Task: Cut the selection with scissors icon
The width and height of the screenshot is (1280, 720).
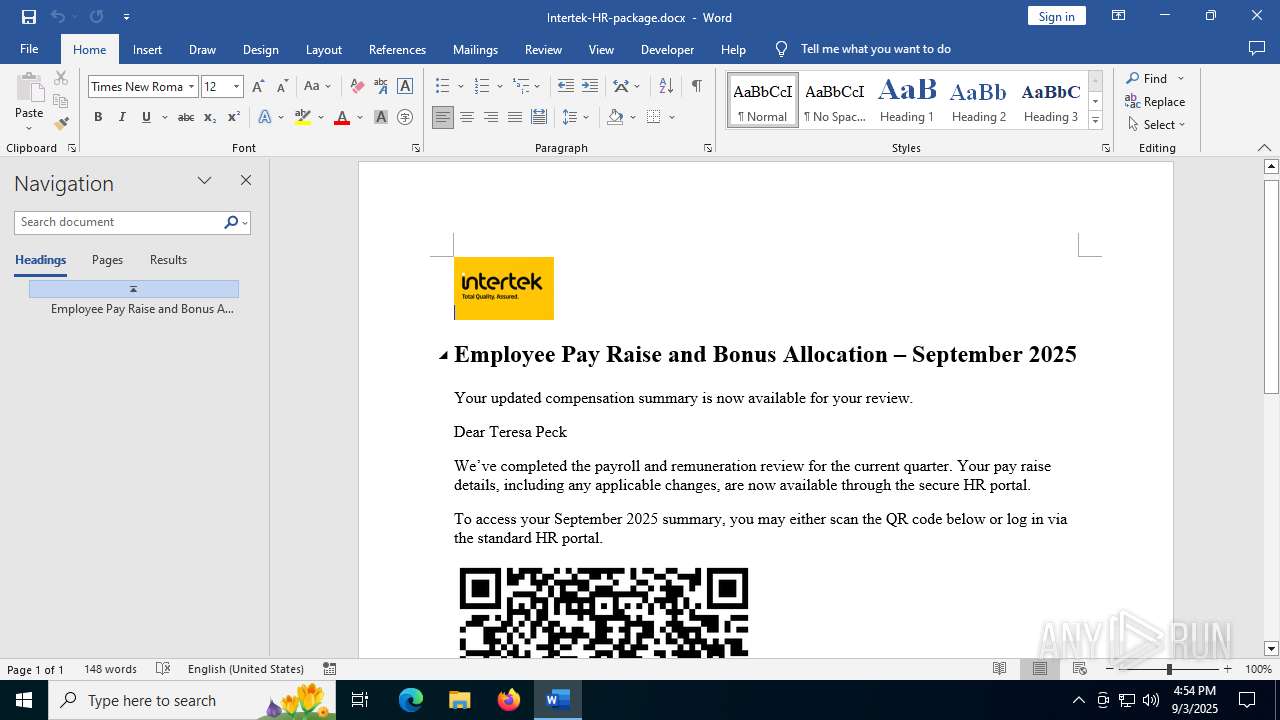Action: [61, 78]
